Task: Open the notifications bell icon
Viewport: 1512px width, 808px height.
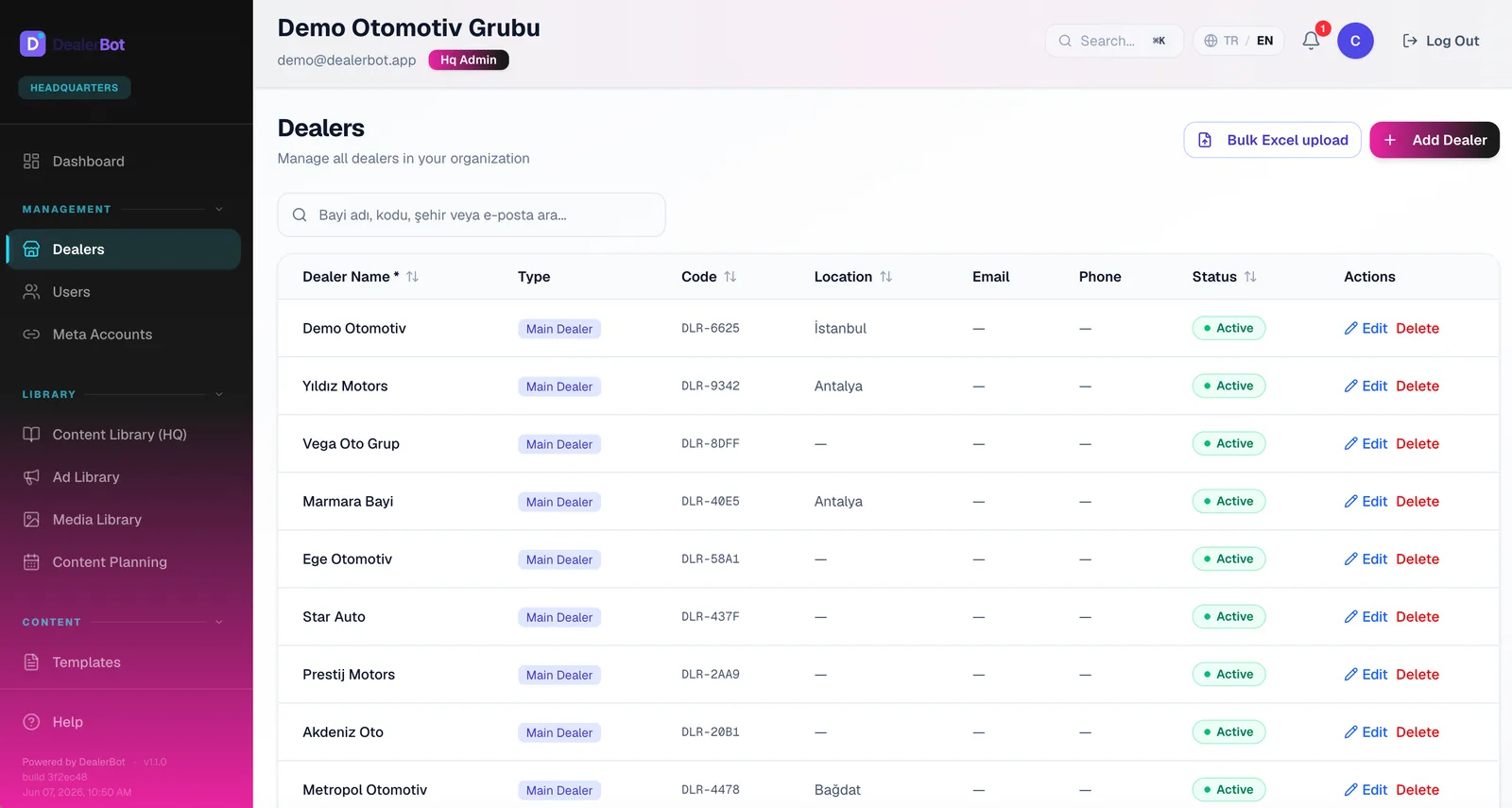Action: 1311,41
